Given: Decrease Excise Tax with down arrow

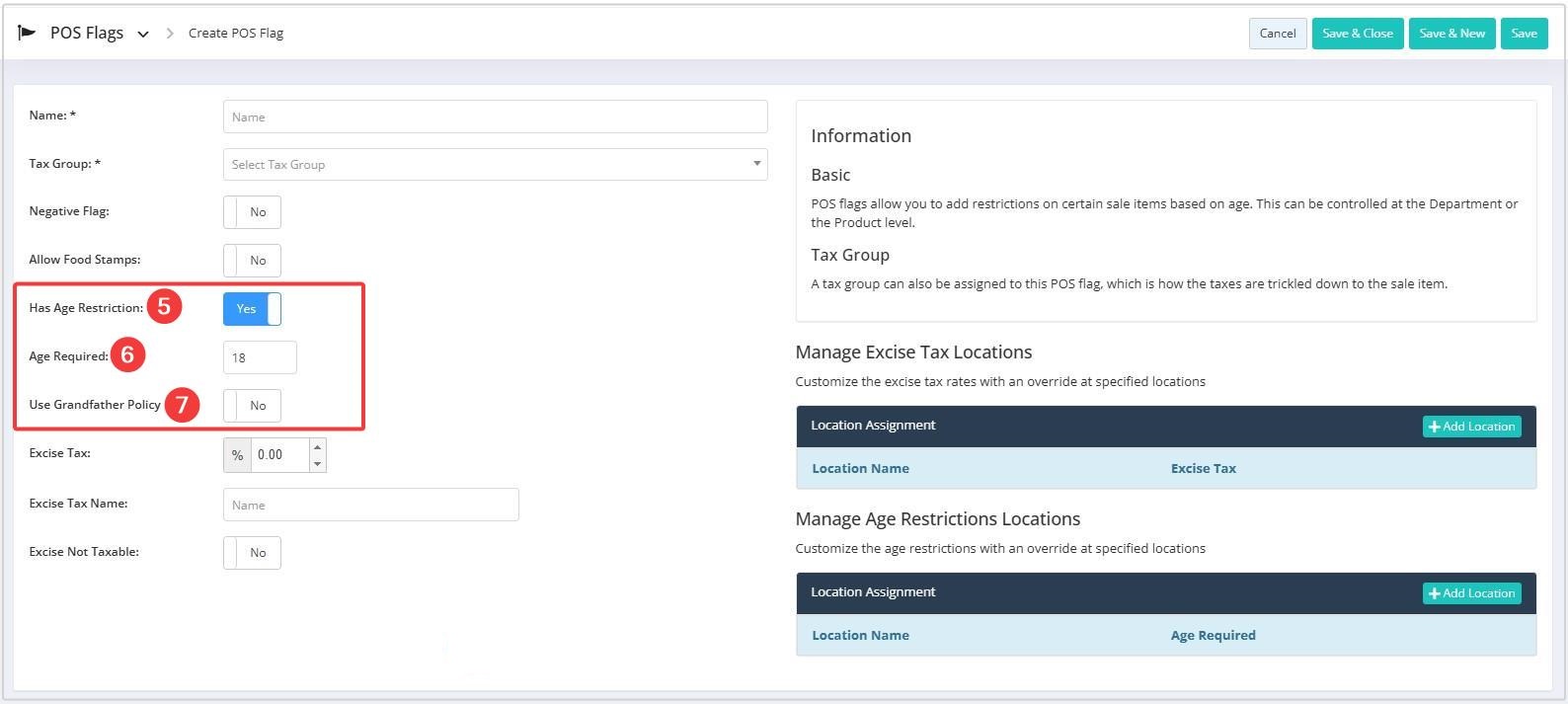Looking at the screenshot, I should 317,463.
